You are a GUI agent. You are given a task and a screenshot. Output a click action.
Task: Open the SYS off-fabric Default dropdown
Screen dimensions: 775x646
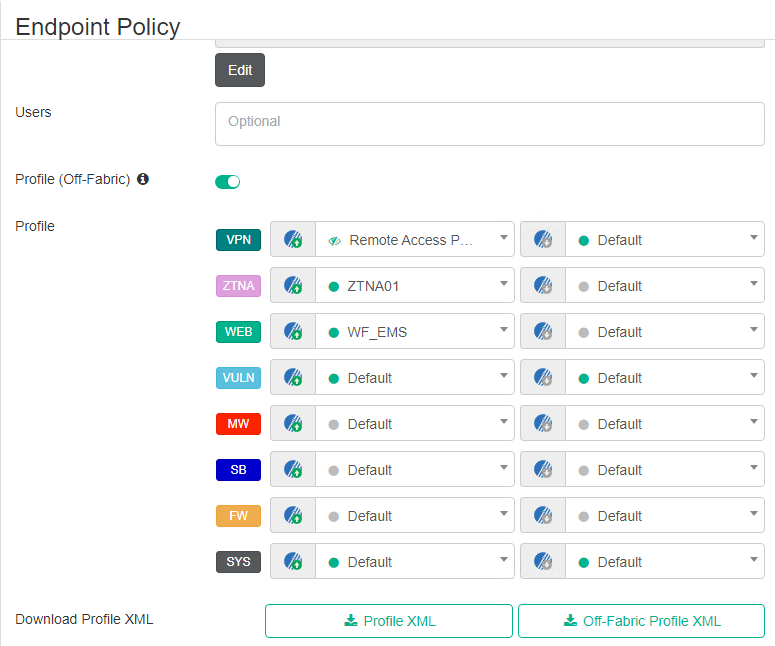pos(665,561)
